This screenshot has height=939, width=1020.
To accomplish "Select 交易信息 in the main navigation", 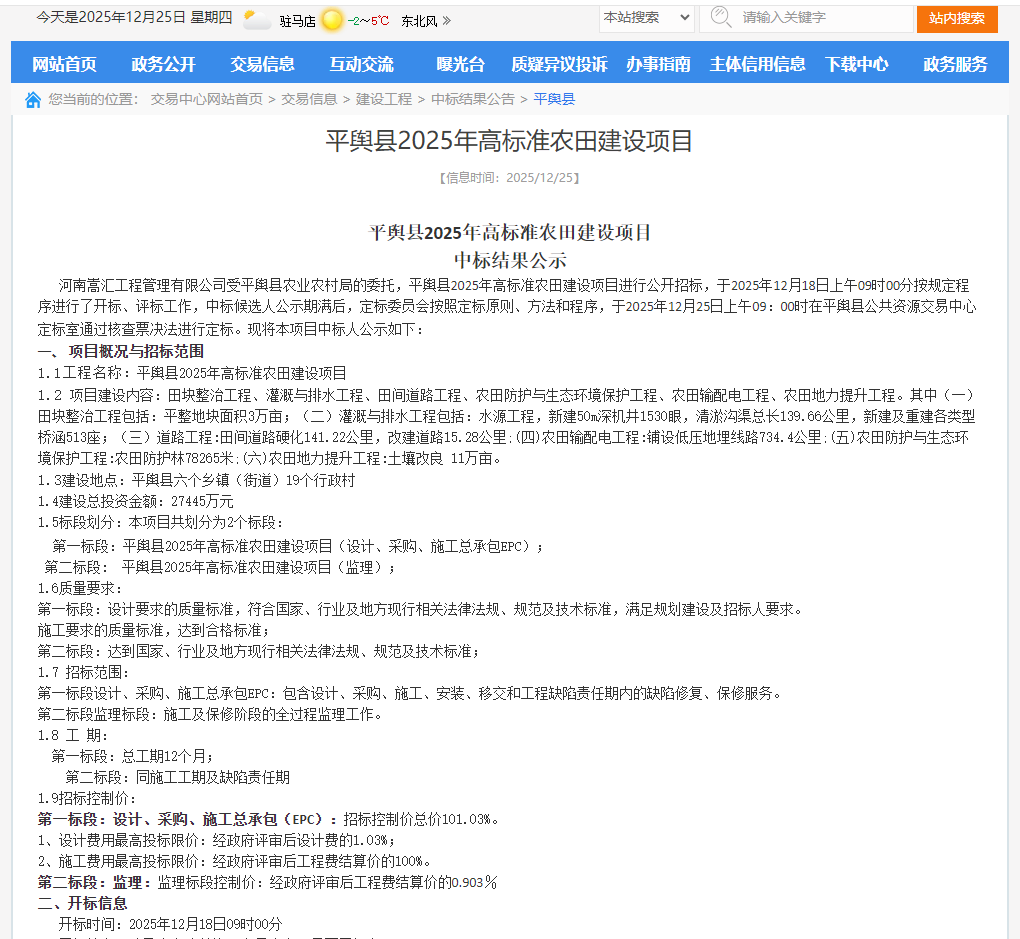I will (x=262, y=64).
